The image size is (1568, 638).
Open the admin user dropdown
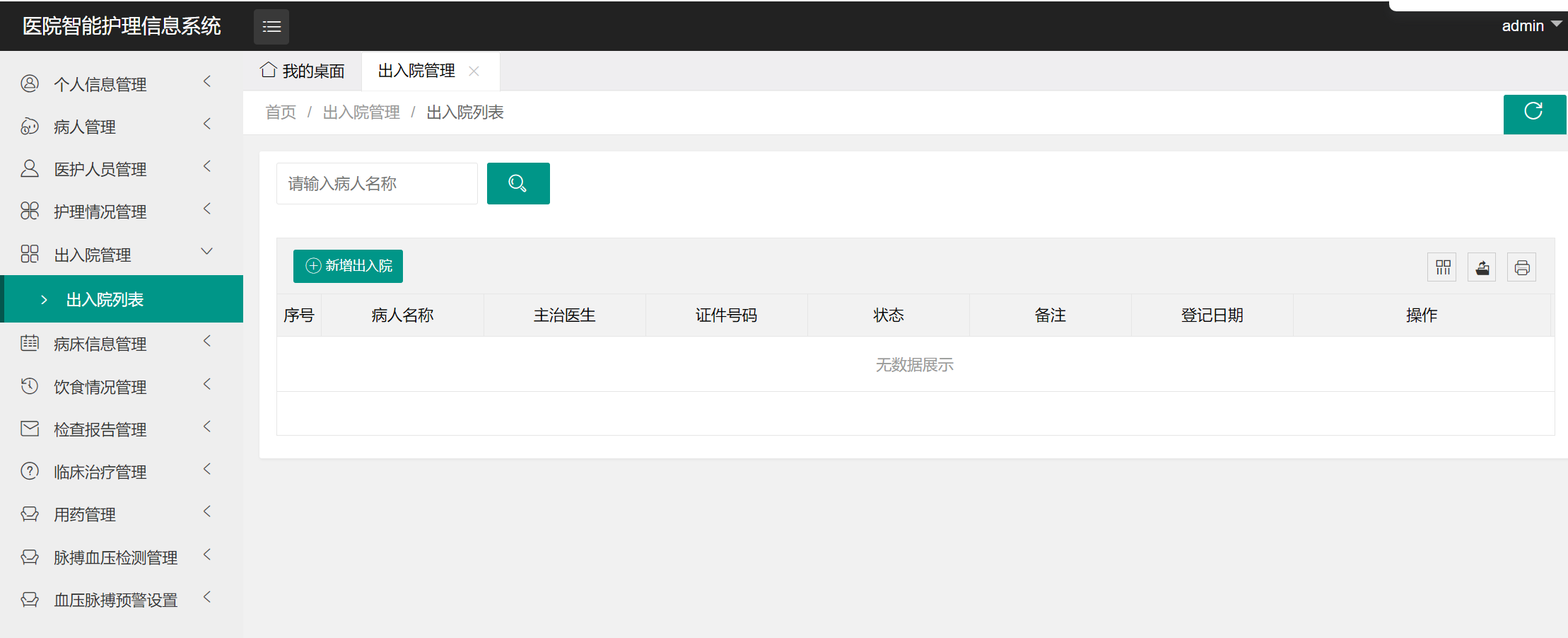coord(1531,26)
